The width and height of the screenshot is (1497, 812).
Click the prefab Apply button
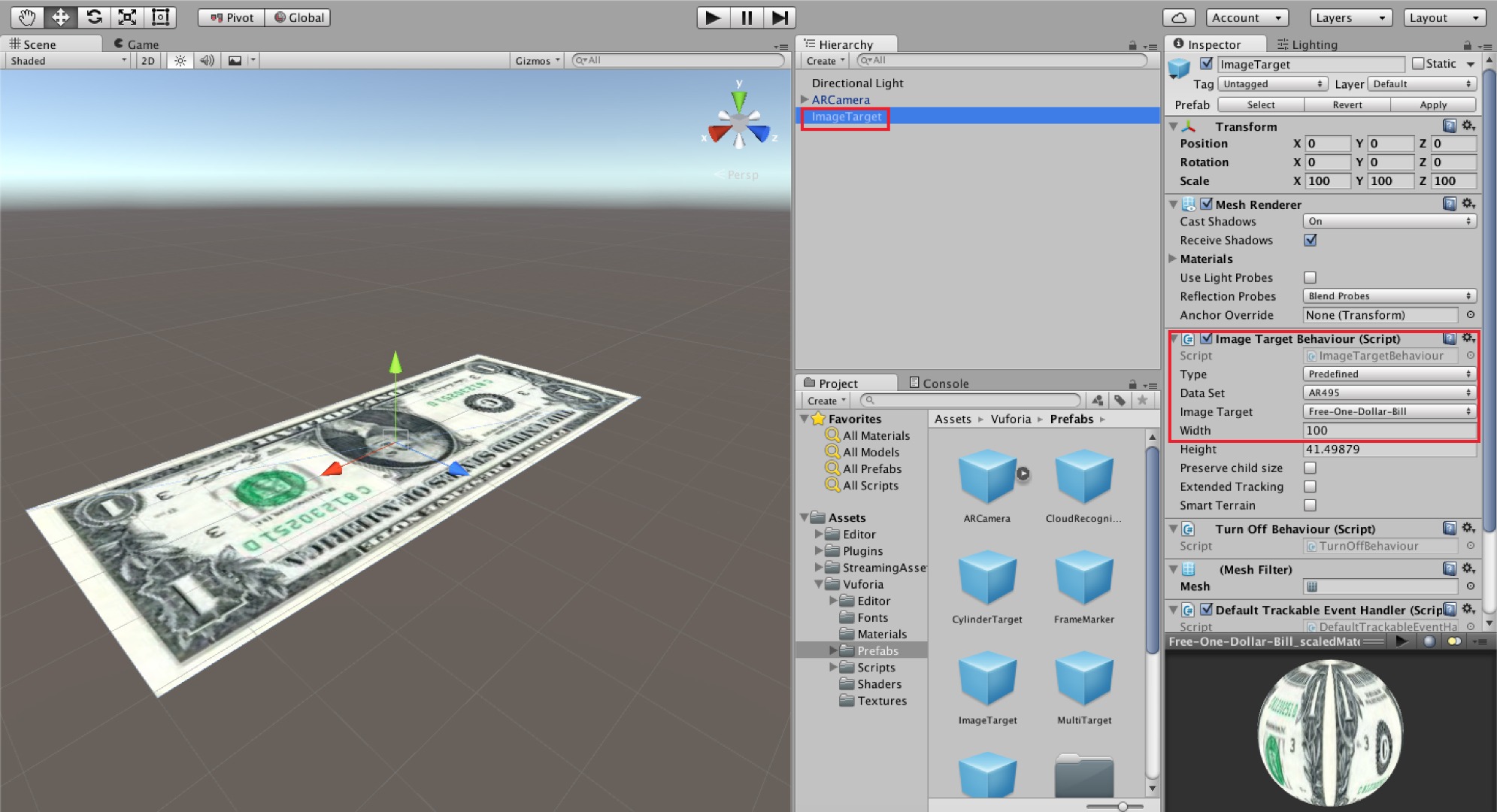(x=1433, y=105)
